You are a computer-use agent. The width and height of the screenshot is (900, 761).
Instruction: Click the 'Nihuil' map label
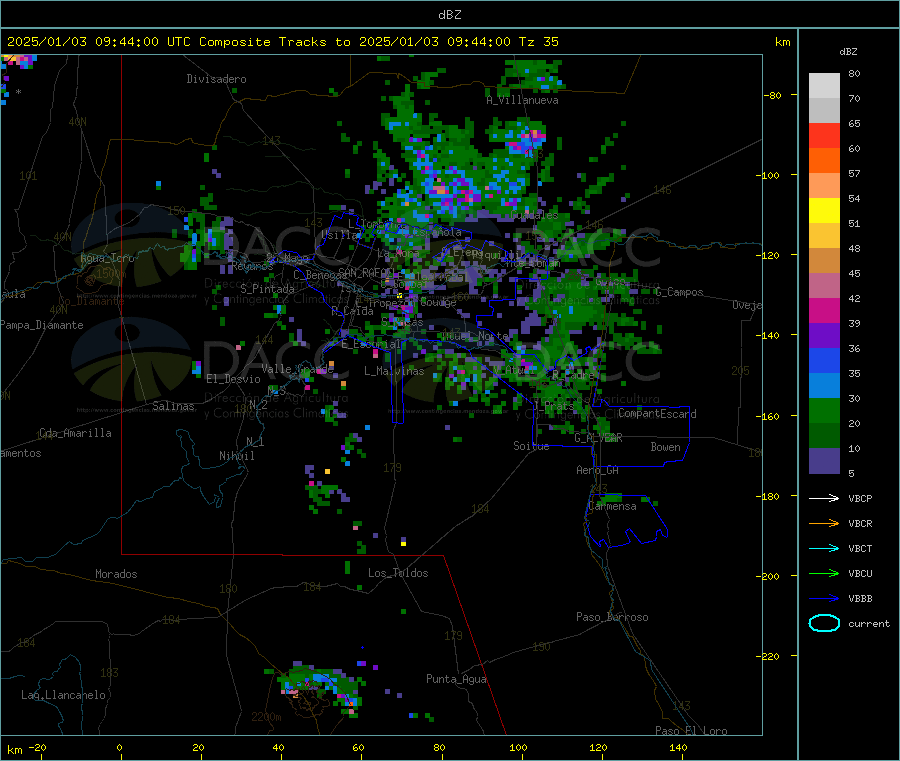[236, 456]
